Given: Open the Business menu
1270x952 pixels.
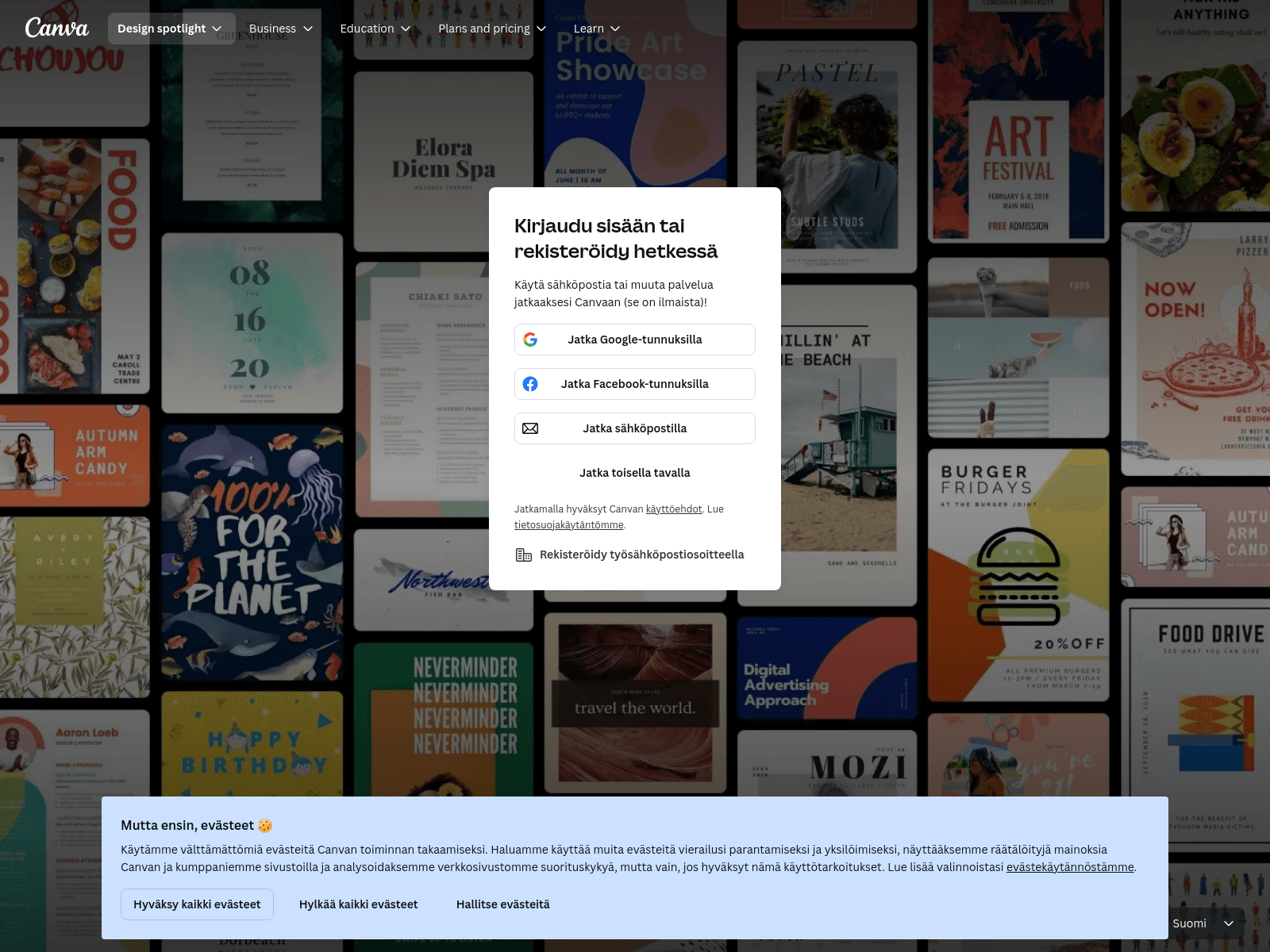Looking at the screenshot, I should (281, 29).
